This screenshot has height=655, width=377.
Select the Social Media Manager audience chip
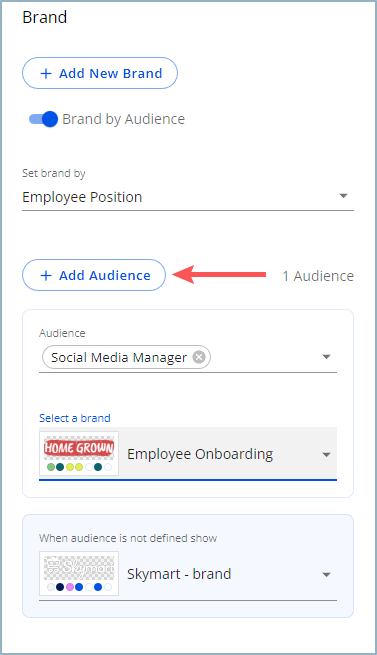tap(126, 357)
